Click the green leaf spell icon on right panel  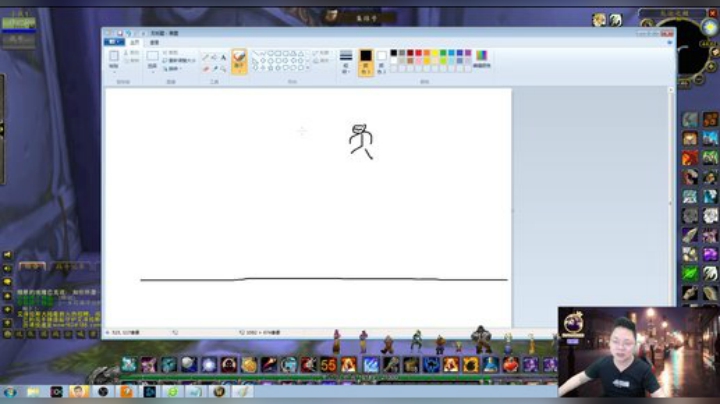pyautogui.click(x=690, y=274)
